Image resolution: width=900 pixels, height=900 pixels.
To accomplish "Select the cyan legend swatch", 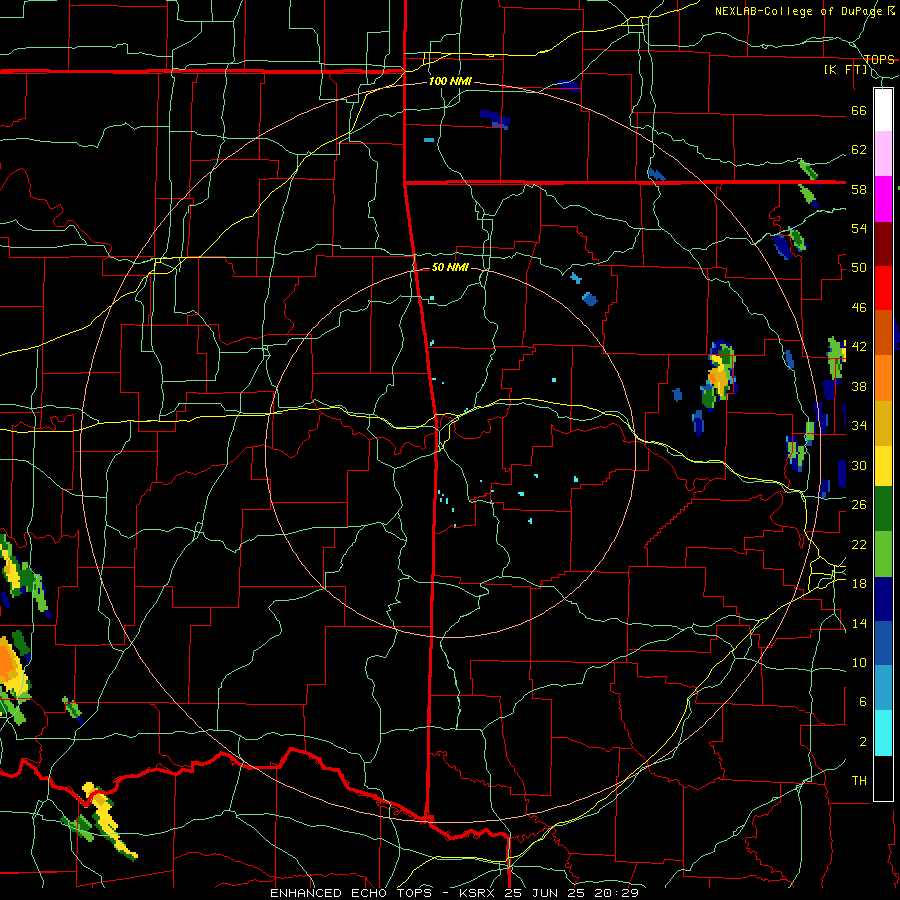I will pos(883,733).
